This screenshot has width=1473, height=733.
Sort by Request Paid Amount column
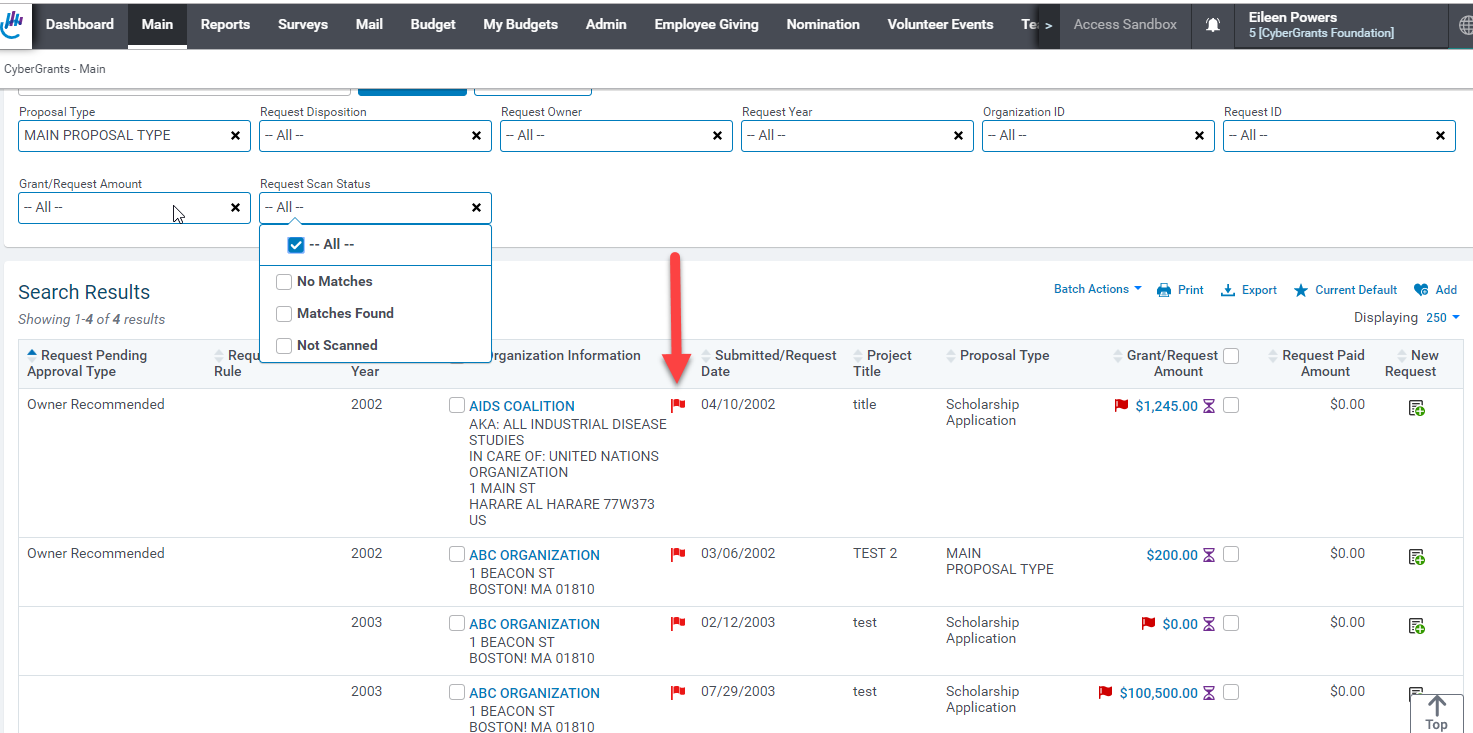[x=1316, y=363]
